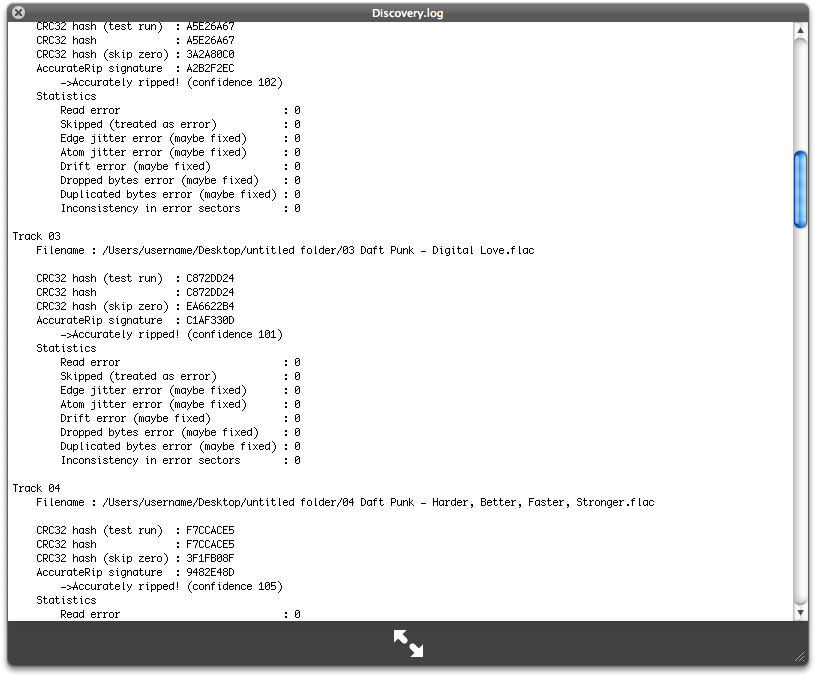Viewport: 816px width, 677px height.
Task: Click the scrollbar up arrow
Action: (x=800, y=30)
